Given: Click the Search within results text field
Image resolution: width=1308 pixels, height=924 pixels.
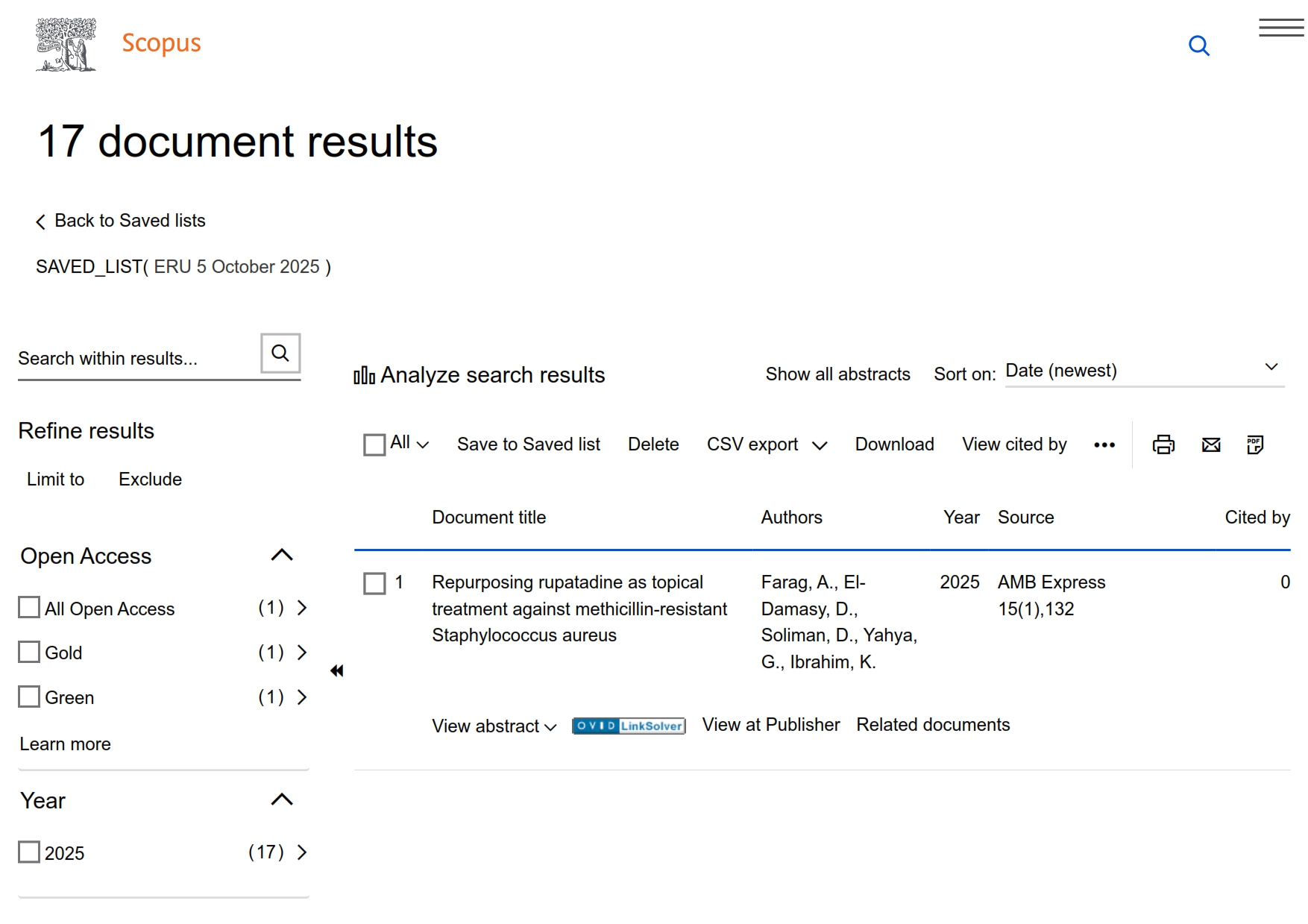Looking at the screenshot, I should pyautogui.click(x=134, y=359).
